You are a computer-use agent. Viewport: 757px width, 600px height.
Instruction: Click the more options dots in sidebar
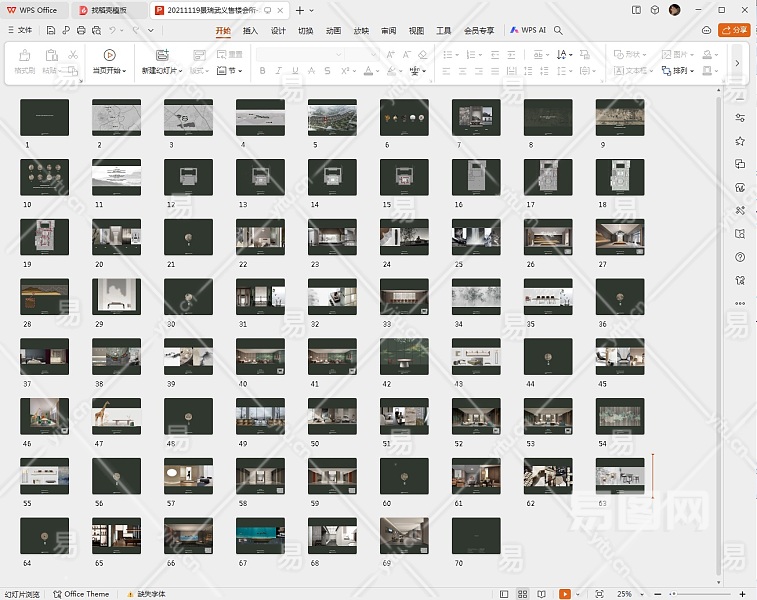coord(740,304)
